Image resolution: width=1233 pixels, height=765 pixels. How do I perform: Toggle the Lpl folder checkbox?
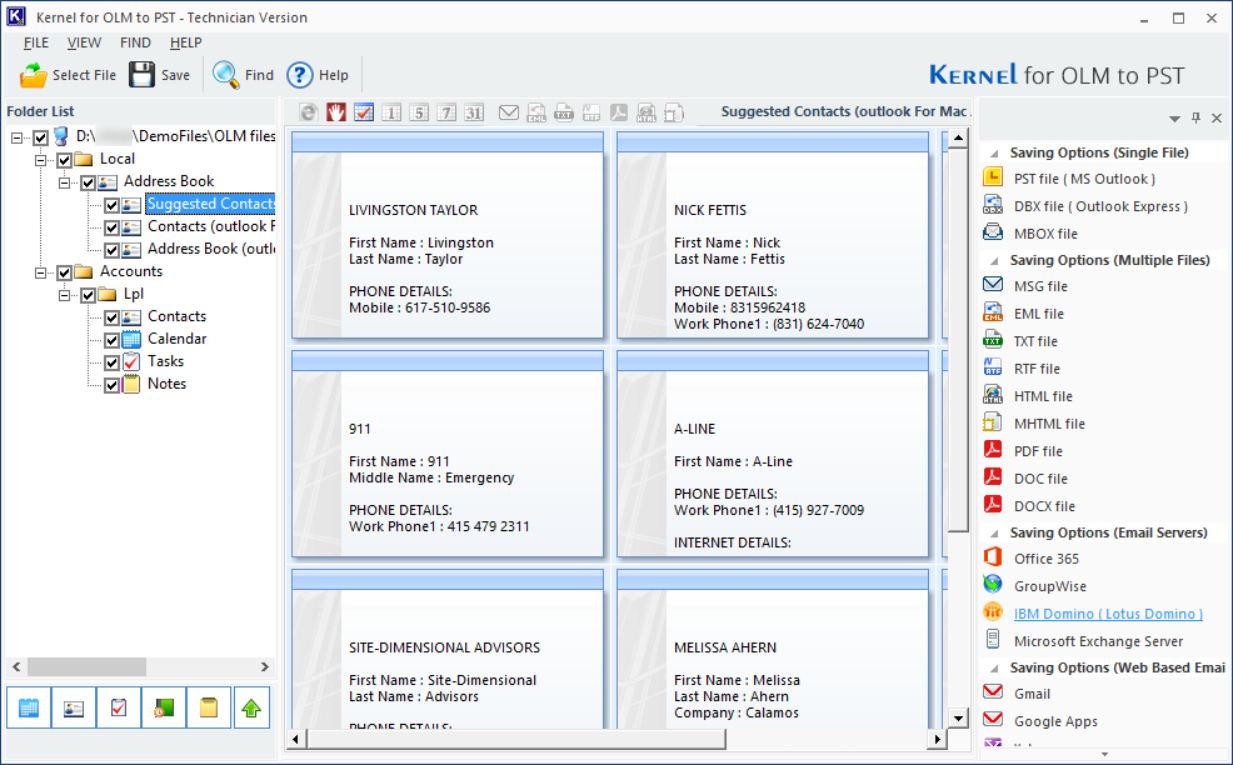coord(88,295)
